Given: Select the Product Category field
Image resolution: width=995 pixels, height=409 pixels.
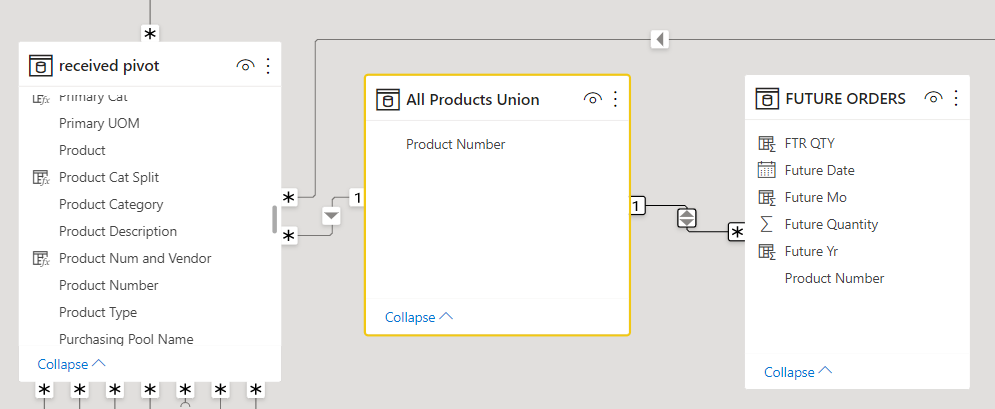Looking at the screenshot, I should point(110,204).
